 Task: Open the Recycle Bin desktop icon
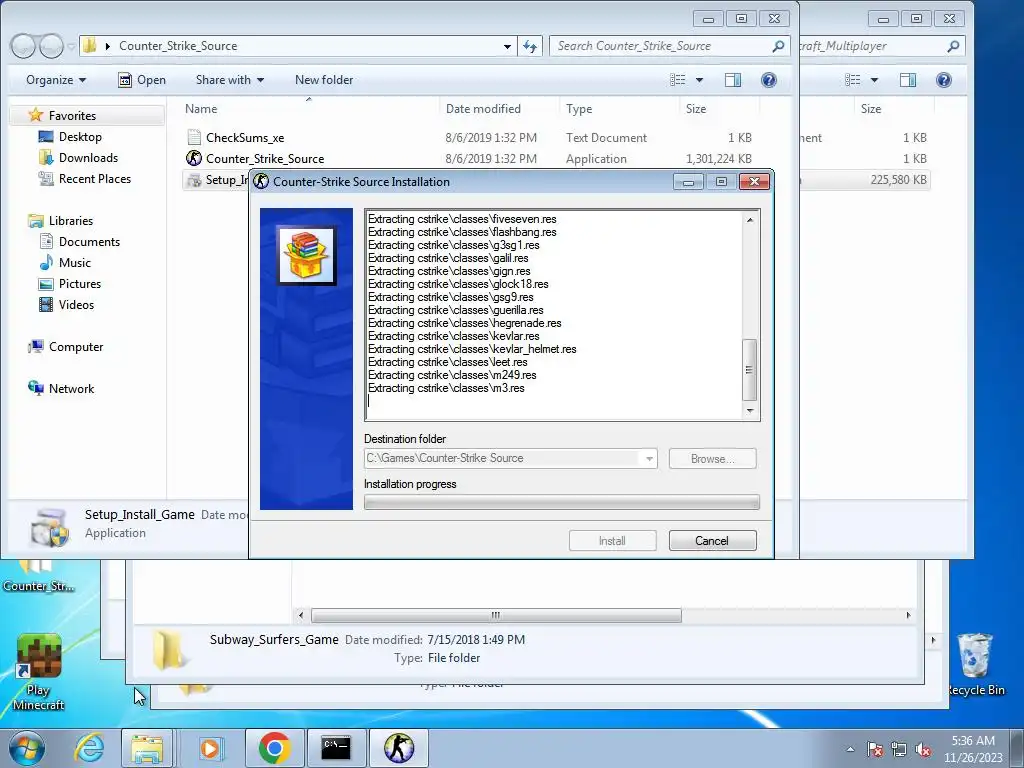(x=976, y=665)
